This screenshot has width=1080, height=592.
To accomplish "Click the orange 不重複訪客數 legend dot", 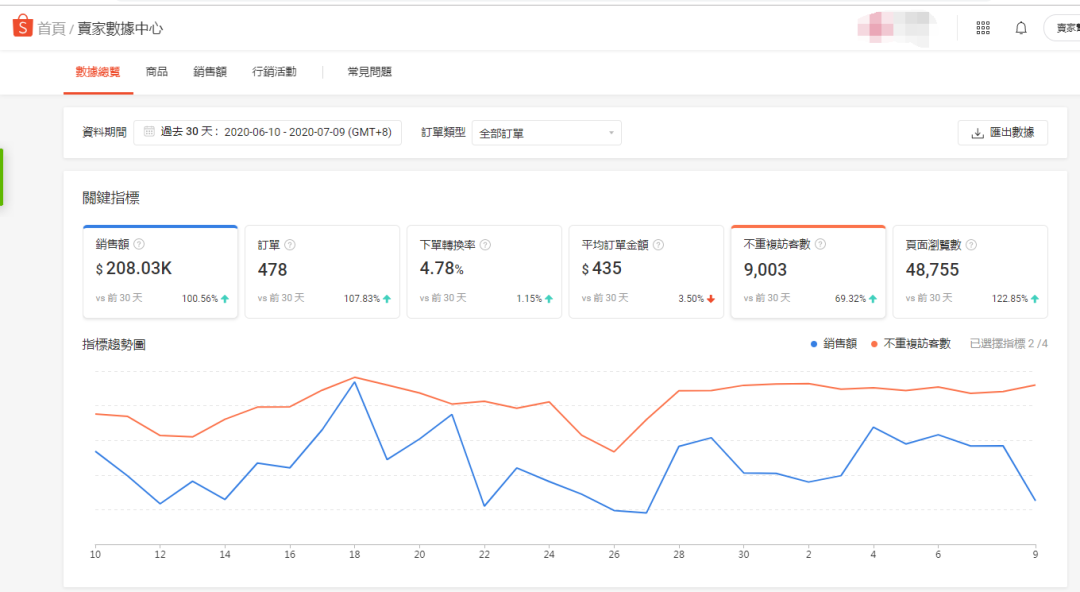I will point(874,344).
